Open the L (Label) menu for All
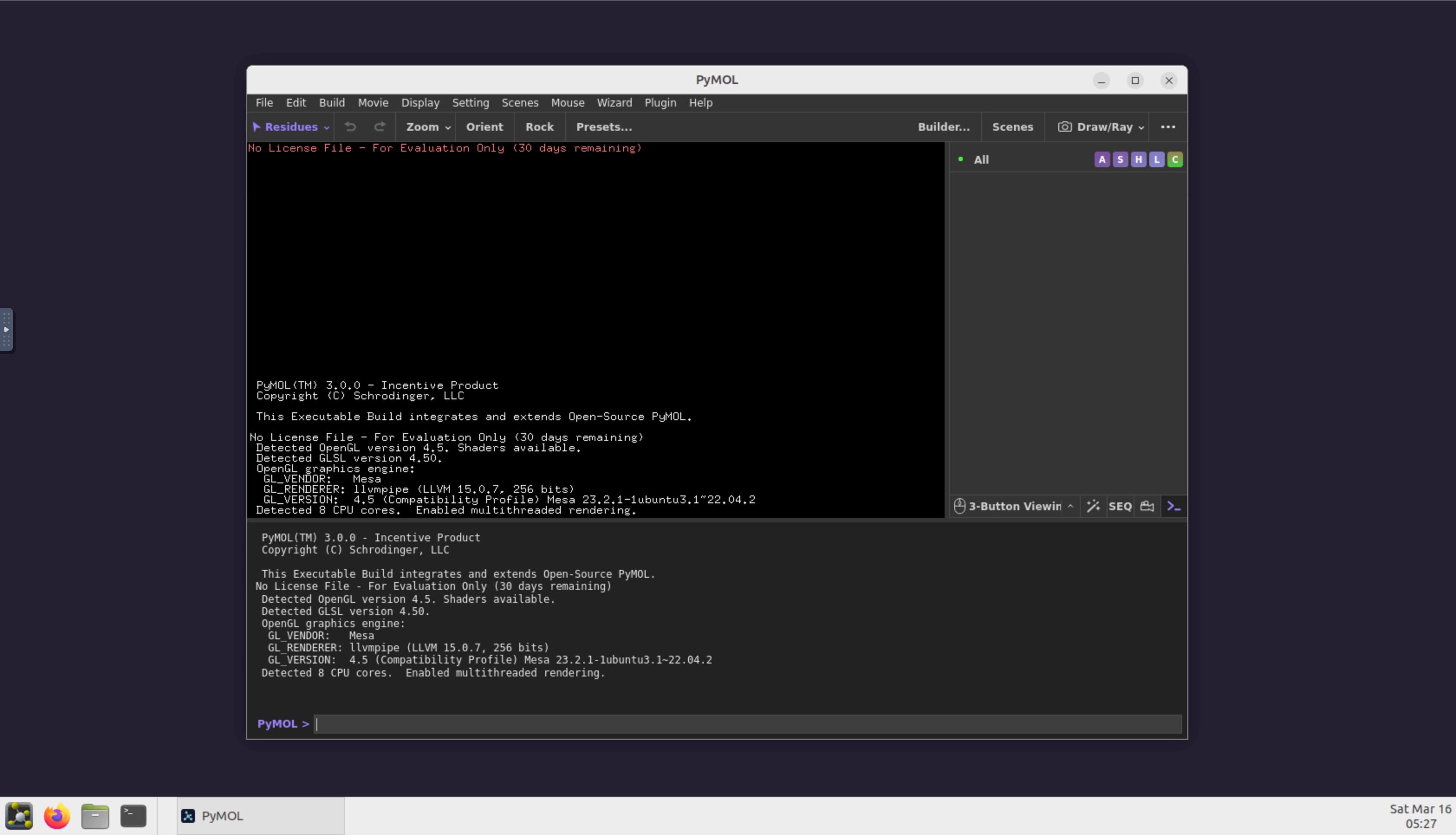 click(x=1157, y=159)
